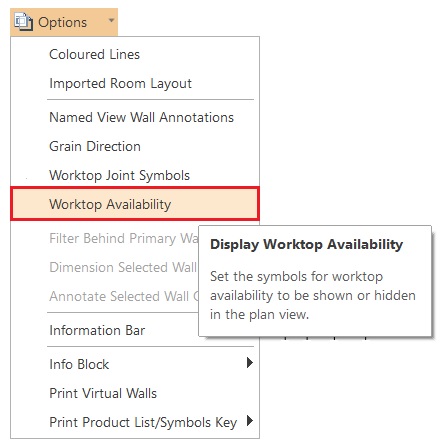Viewport: 440px width, 447px height.
Task: Toggle Coloured Lines option
Action: (135, 54)
